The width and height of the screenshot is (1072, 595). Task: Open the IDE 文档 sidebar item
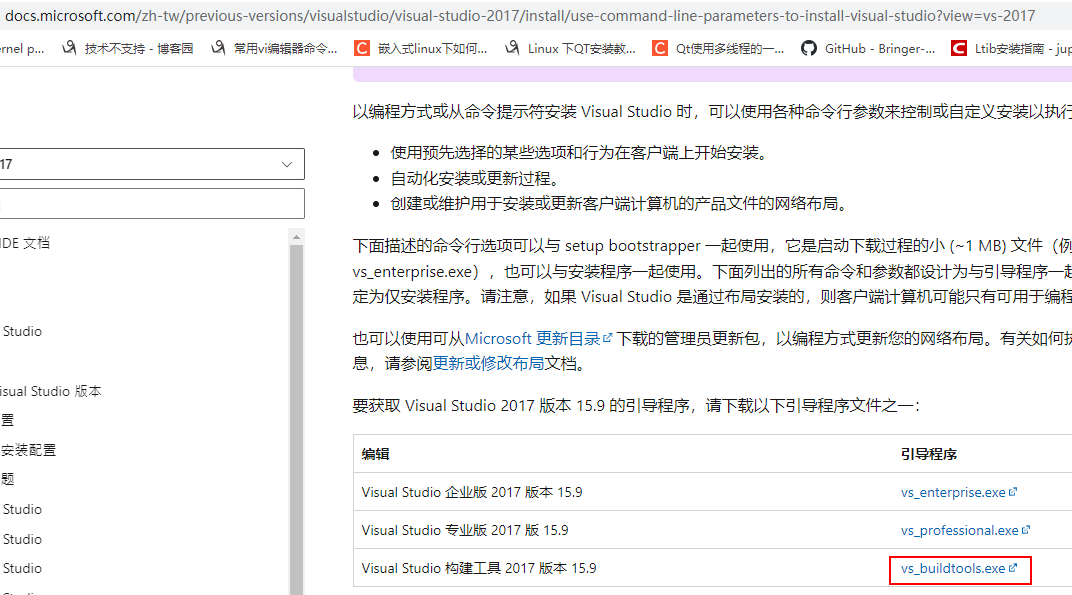click(25, 243)
